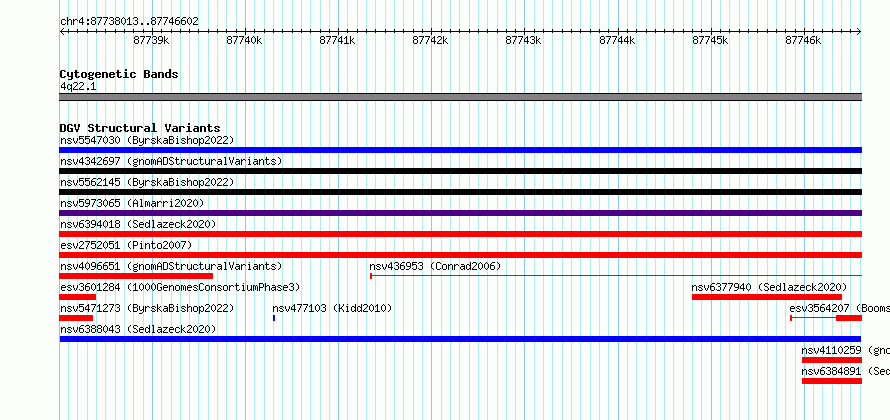Click the nsv5547030 (ByrskaBishop2022) label
This screenshot has width=890, height=420.
tap(147, 140)
